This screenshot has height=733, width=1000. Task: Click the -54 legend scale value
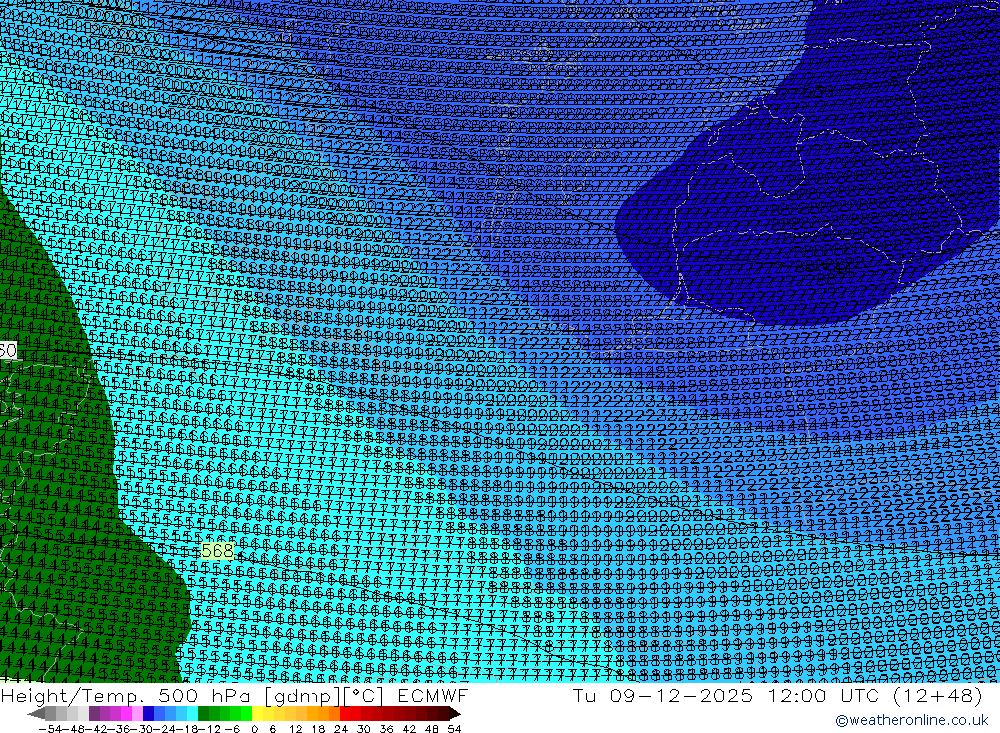[50, 729]
